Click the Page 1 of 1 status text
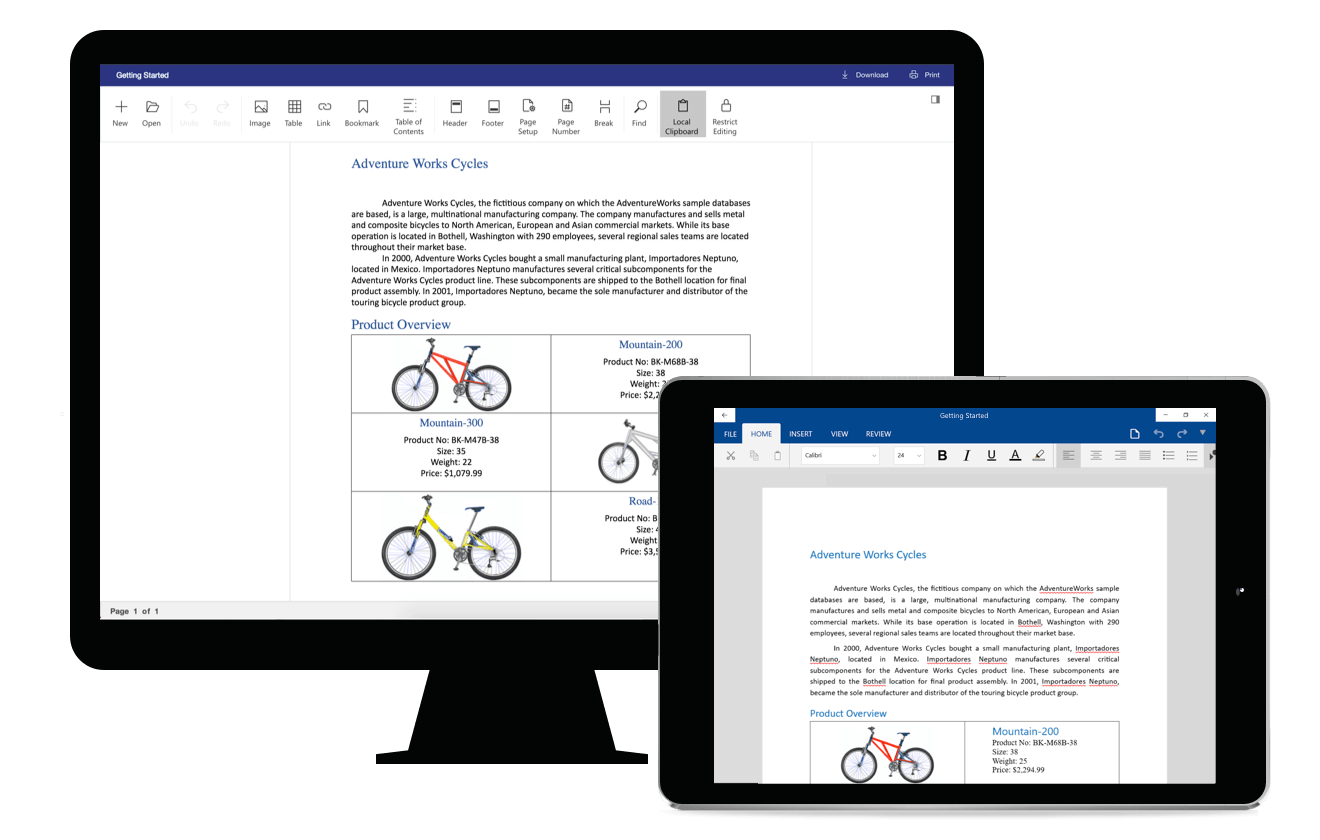 [134, 611]
